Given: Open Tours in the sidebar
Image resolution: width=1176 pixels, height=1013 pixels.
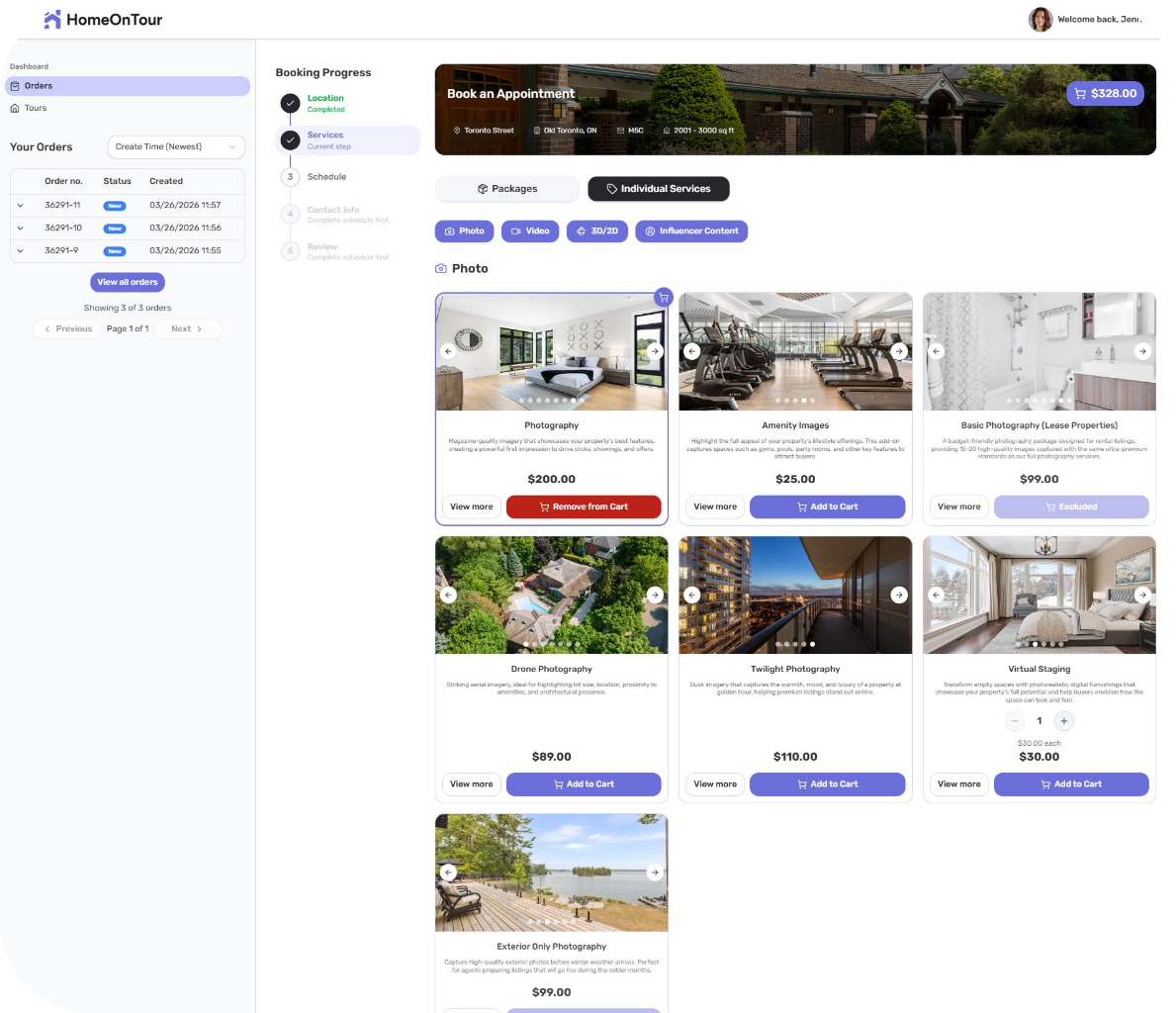Looking at the screenshot, I should coord(36,108).
